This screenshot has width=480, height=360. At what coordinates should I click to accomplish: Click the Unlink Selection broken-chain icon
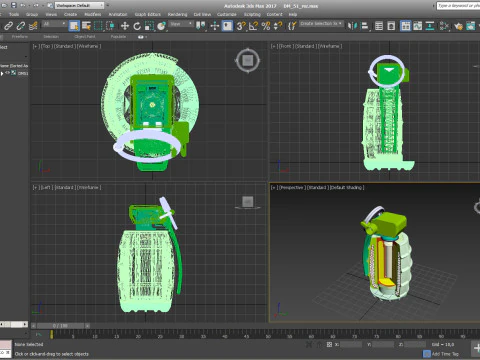coord(21,26)
